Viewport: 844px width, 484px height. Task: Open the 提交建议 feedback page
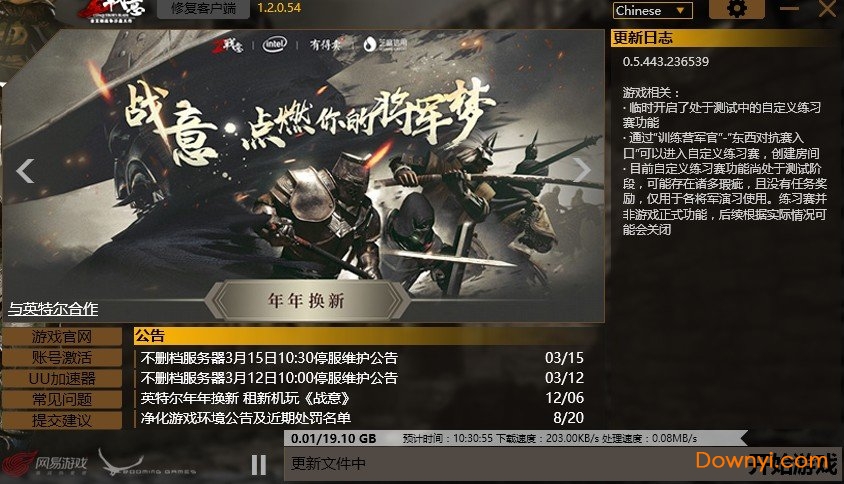click(x=62, y=420)
